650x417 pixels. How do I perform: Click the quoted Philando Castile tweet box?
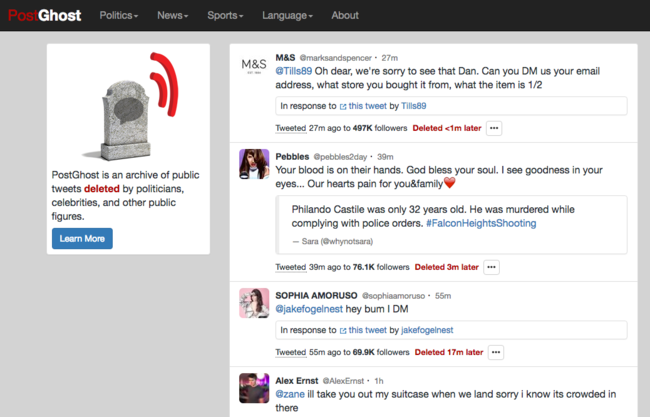451,225
